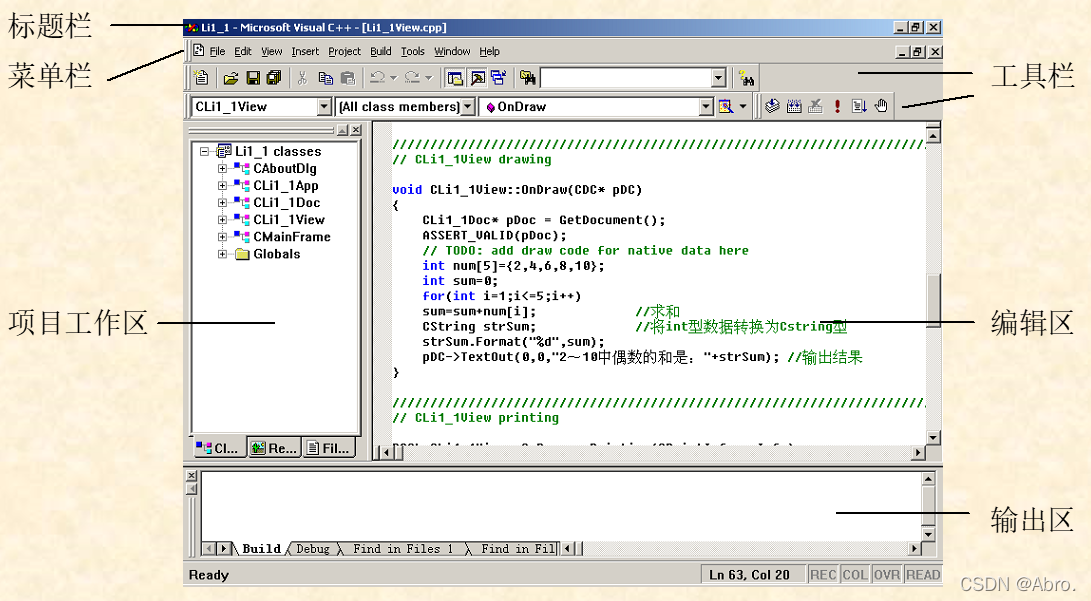Toggle the OVR overwrite indicator
The width and height of the screenshot is (1091, 601).
pyautogui.click(x=887, y=575)
